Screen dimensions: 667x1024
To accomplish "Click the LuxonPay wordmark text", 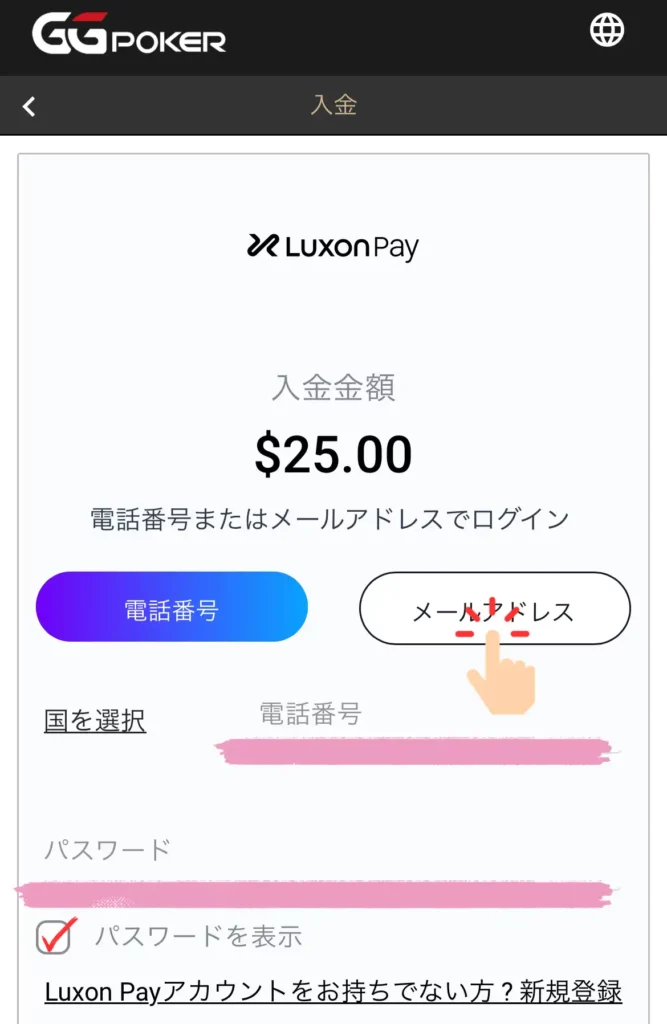I will click(x=351, y=248).
